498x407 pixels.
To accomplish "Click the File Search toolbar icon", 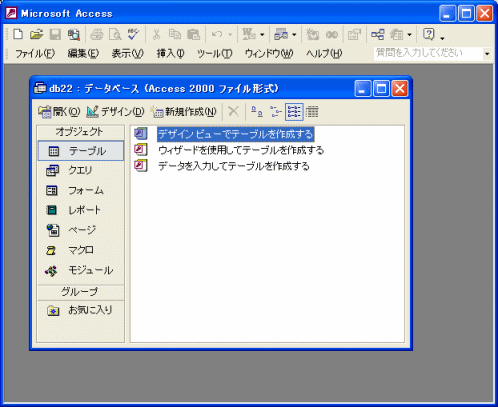I will coord(74,34).
